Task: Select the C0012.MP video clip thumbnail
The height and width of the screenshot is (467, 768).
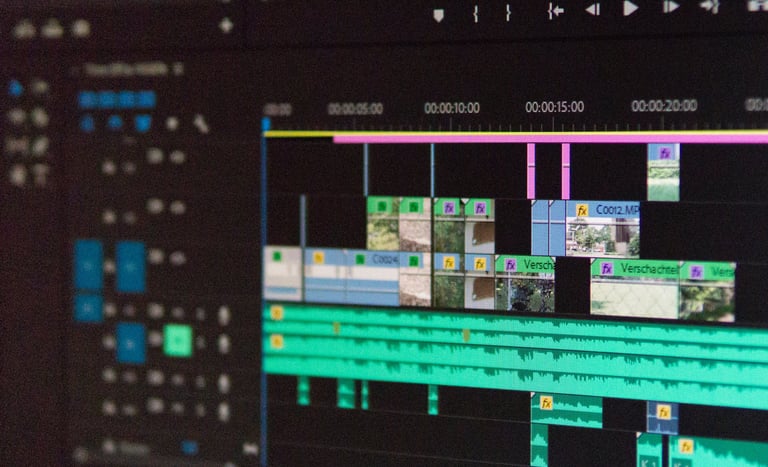Action: point(602,237)
